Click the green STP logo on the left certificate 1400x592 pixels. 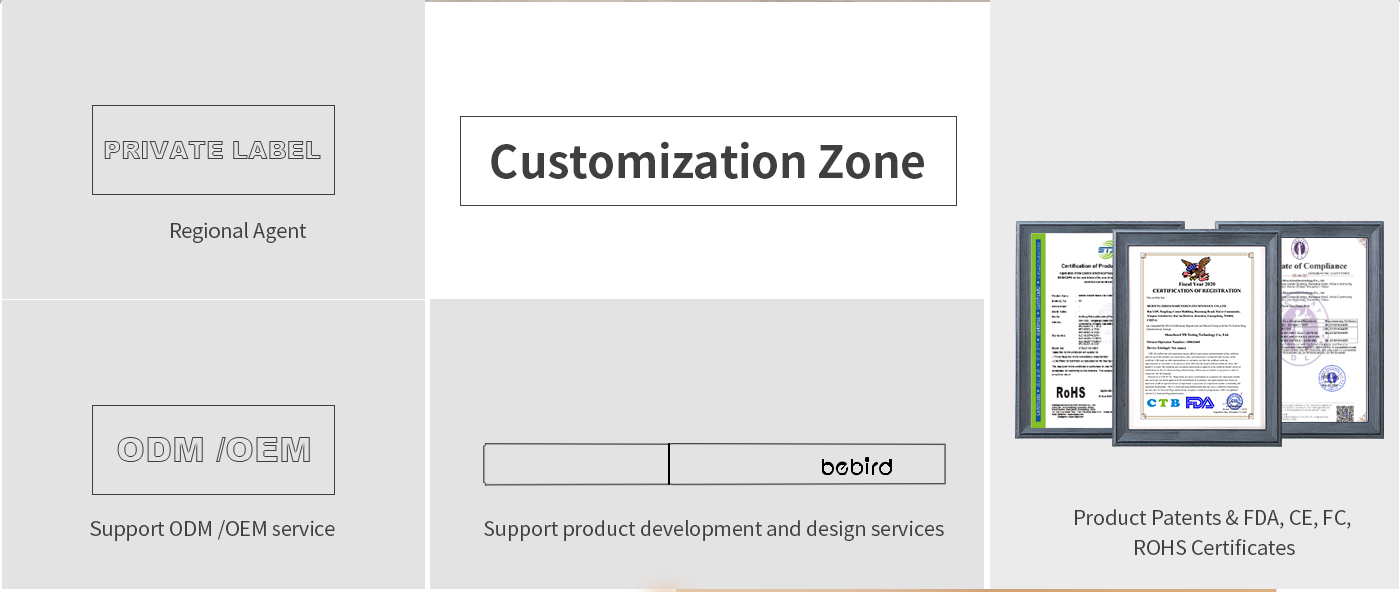click(1105, 250)
